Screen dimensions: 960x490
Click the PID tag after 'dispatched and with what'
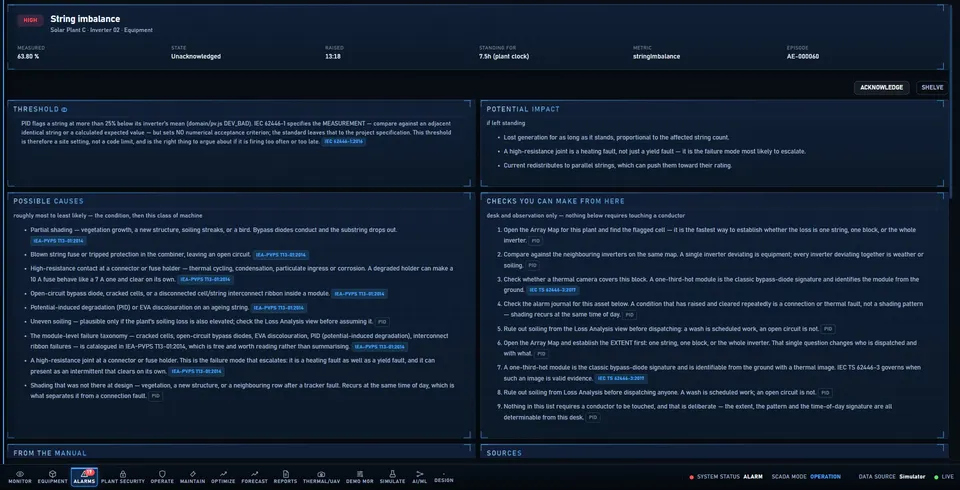tap(541, 354)
